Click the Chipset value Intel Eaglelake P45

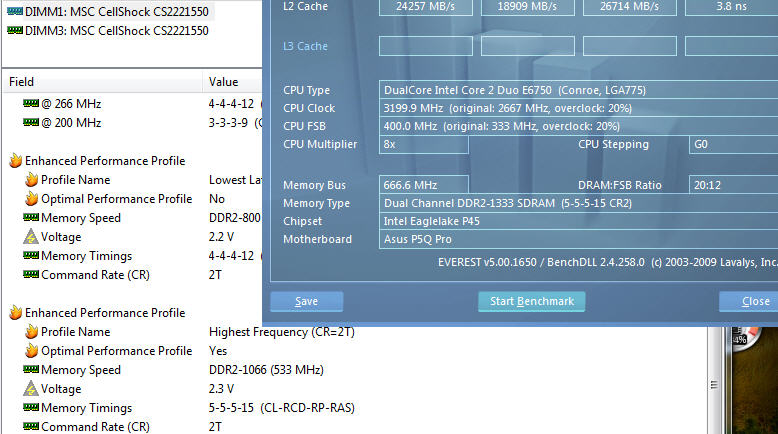click(579, 221)
